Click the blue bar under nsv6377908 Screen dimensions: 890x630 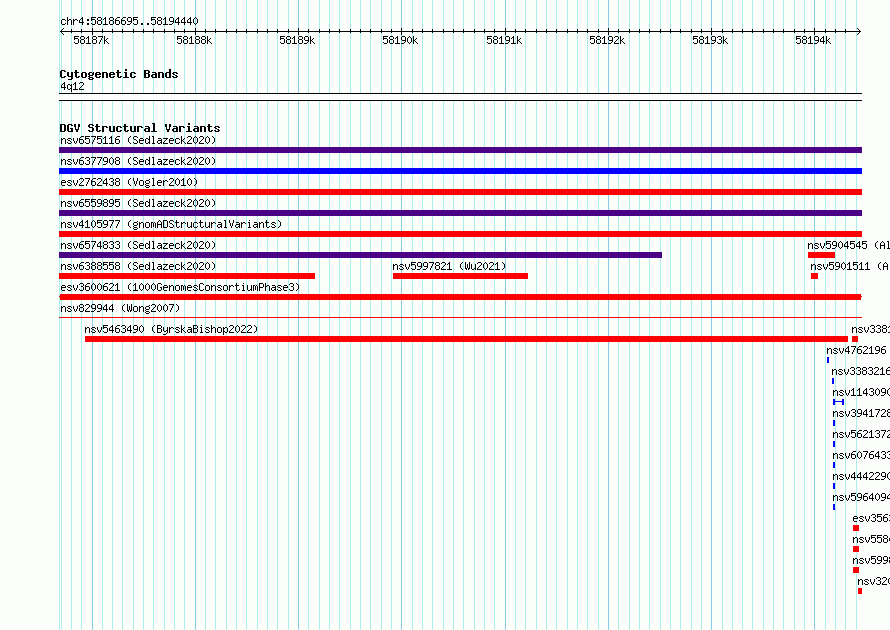click(460, 171)
